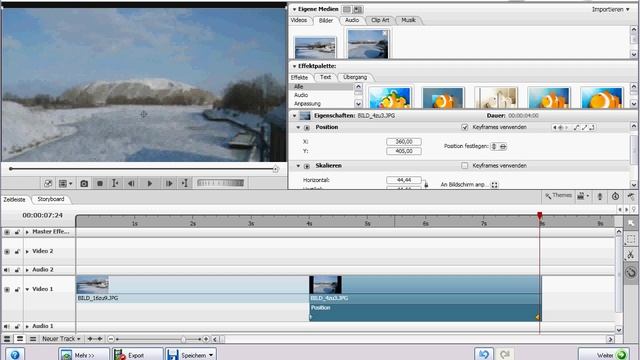Image resolution: width=640 pixels, height=360 pixels.
Task: Expand the Video 2 track
Action: click(x=27, y=251)
